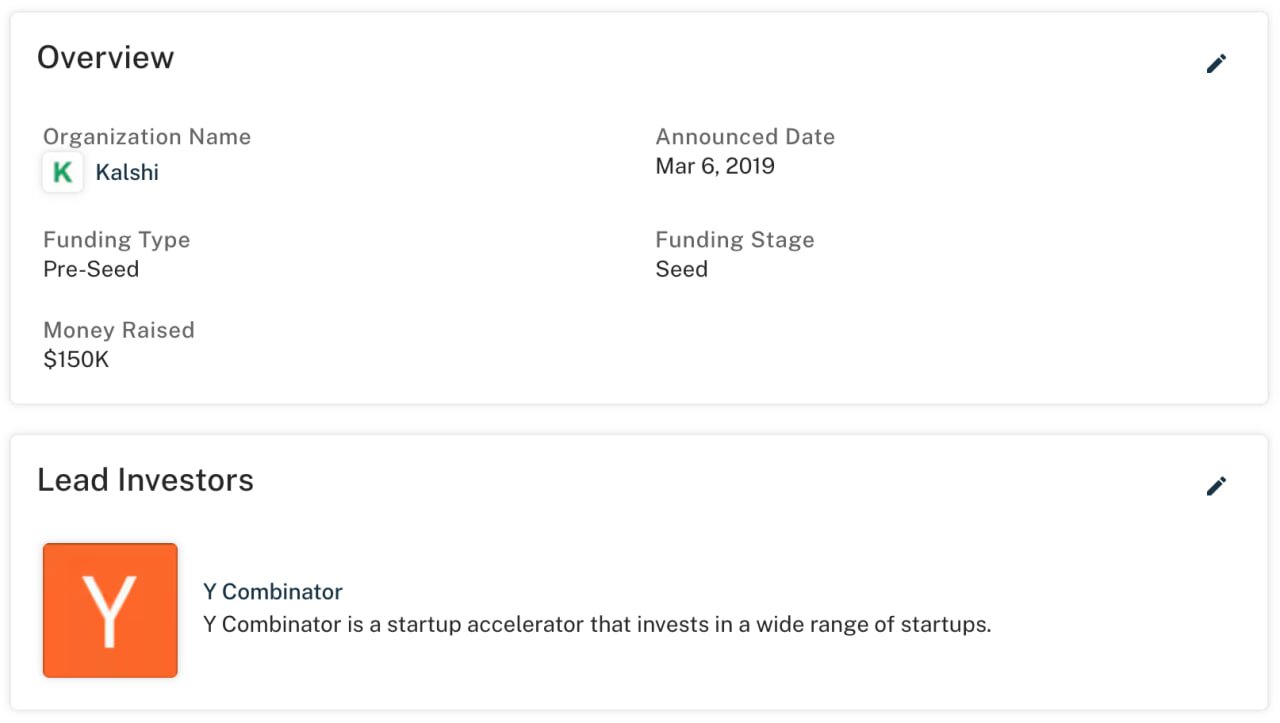Click the Funding Stage field label

[x=734, y=240]
